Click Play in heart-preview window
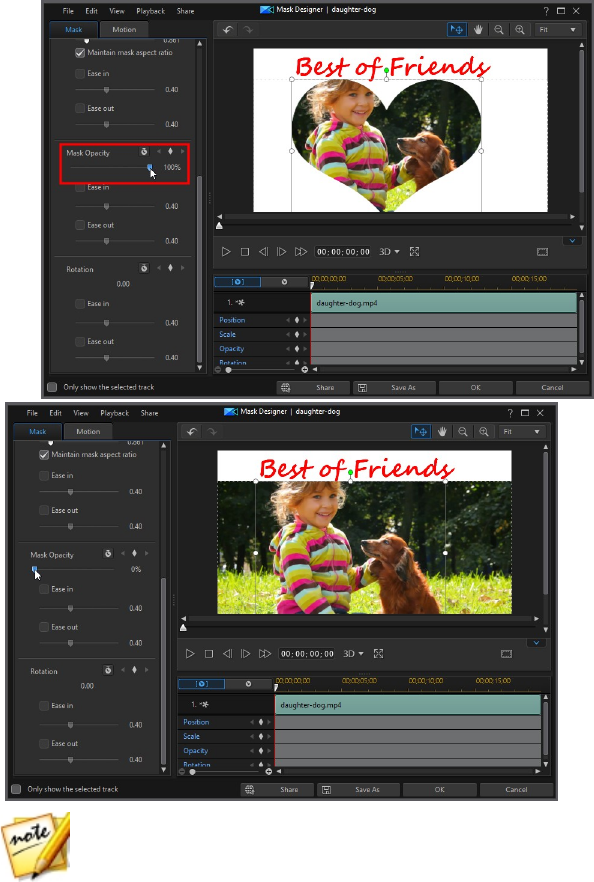The width and height of the screenshot is (594, 882). [226, 252]
